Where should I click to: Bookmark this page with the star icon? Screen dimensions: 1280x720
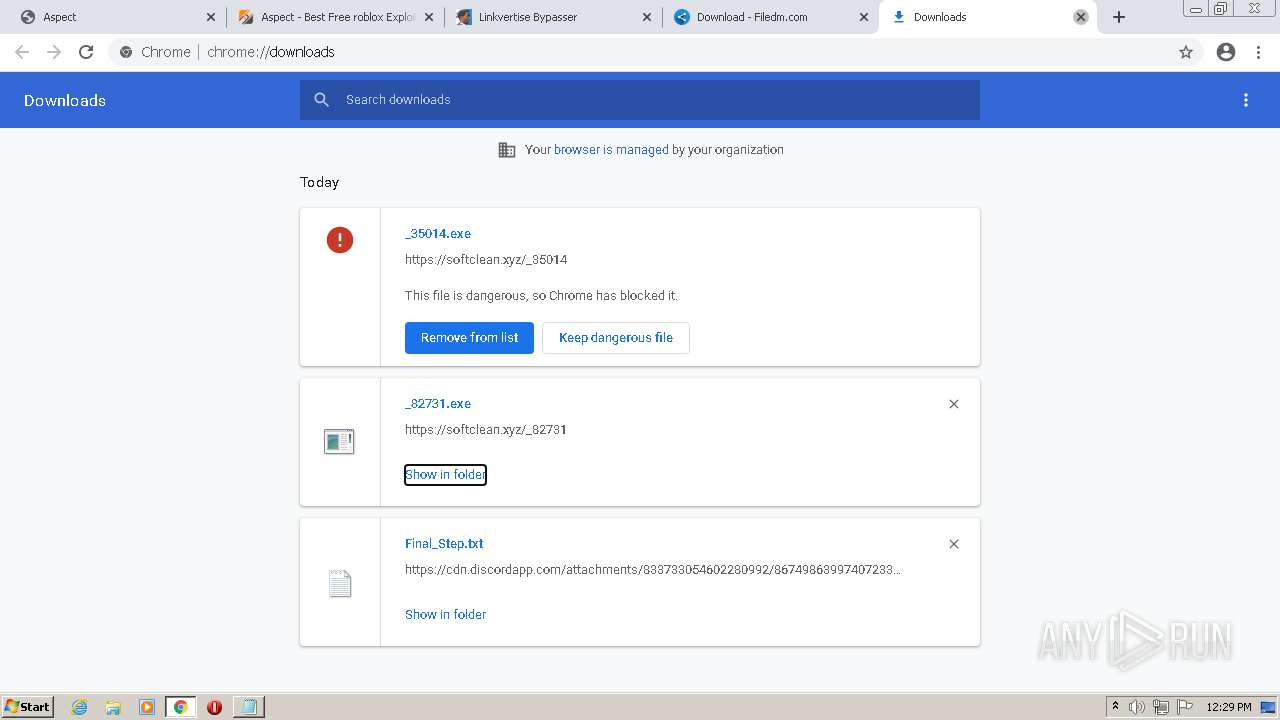(x=1186, y=52)
